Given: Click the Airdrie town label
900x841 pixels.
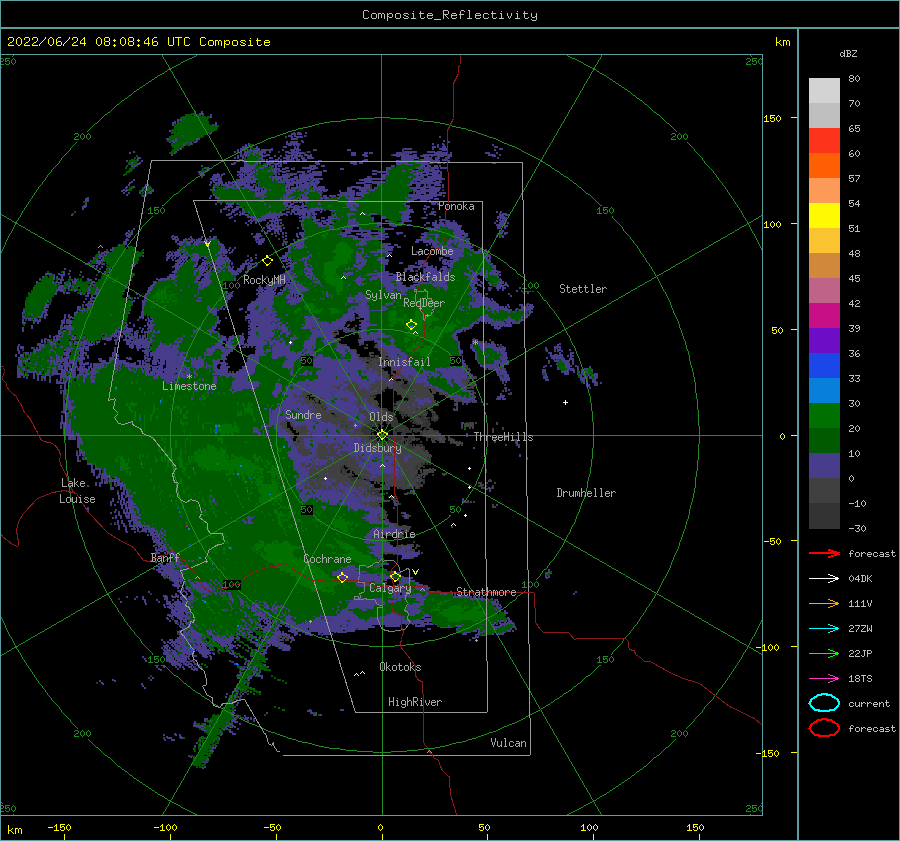Looking at the screenshot, I should pyautogui.click(x=394, y=534).
